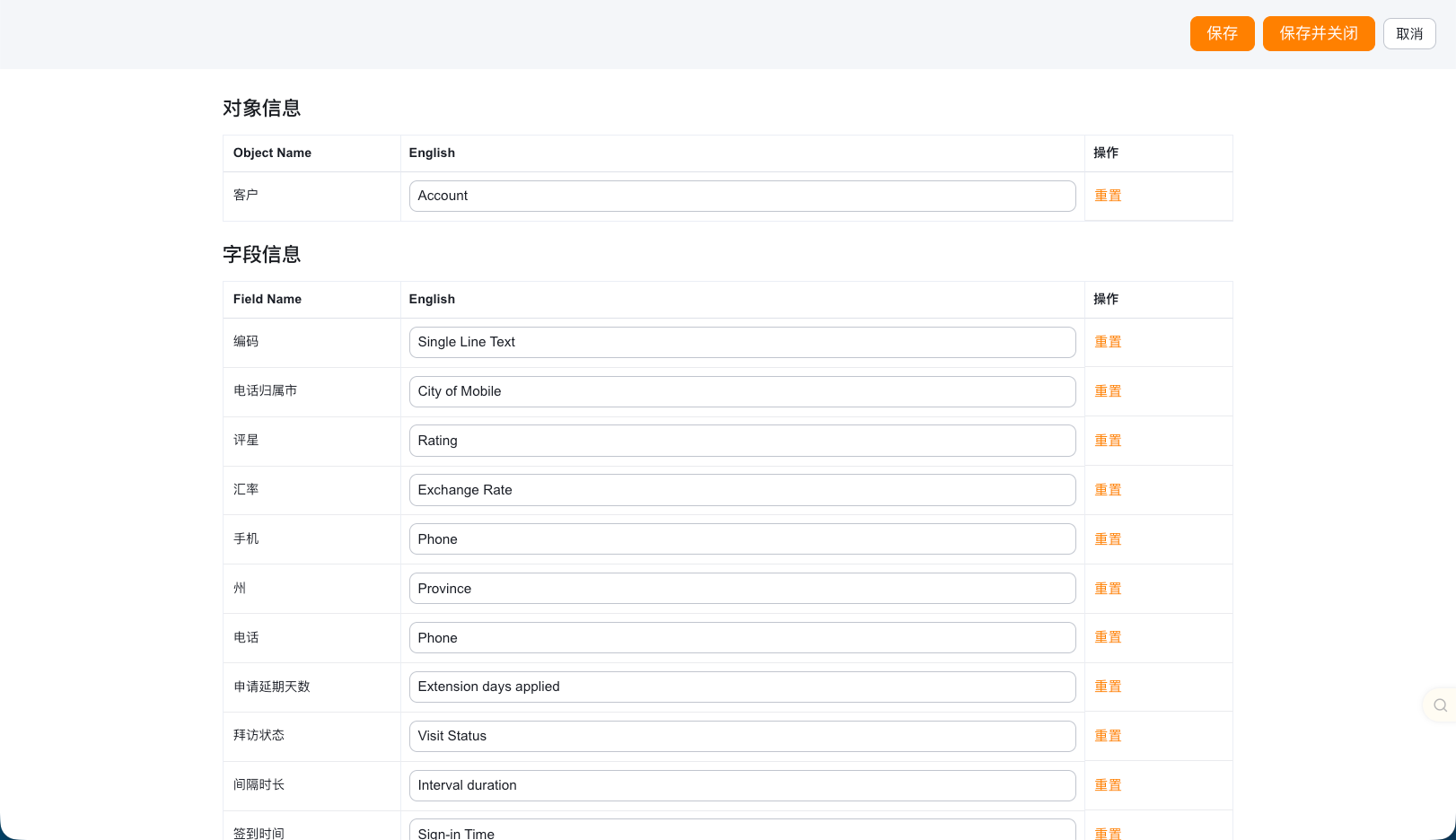Select the 汇率 field name cell
The width and height of the screenshot is (1456, 840).
(311, 490)
